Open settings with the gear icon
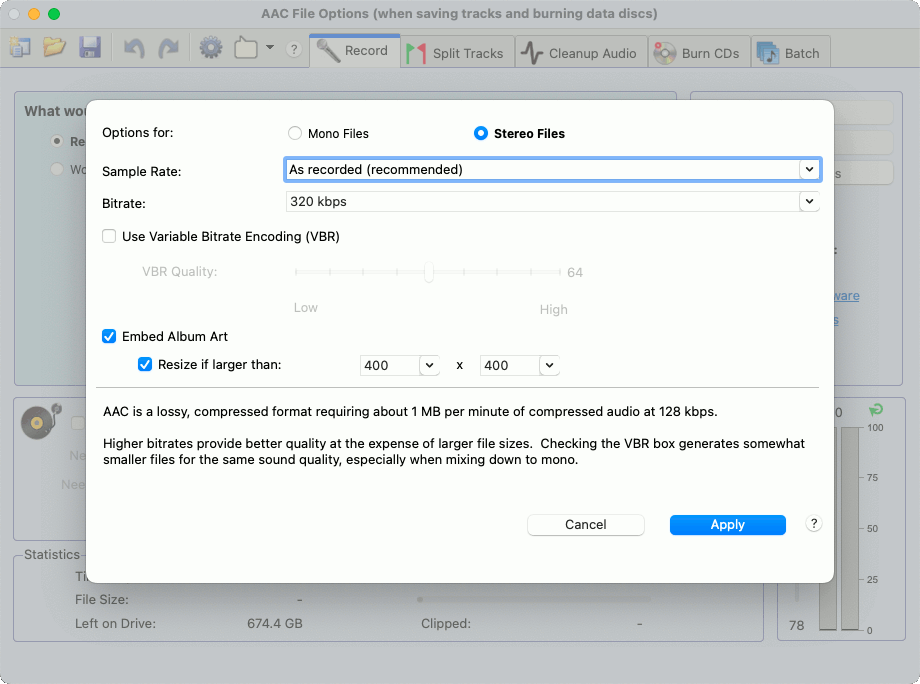920x684 pixels. 211,48
